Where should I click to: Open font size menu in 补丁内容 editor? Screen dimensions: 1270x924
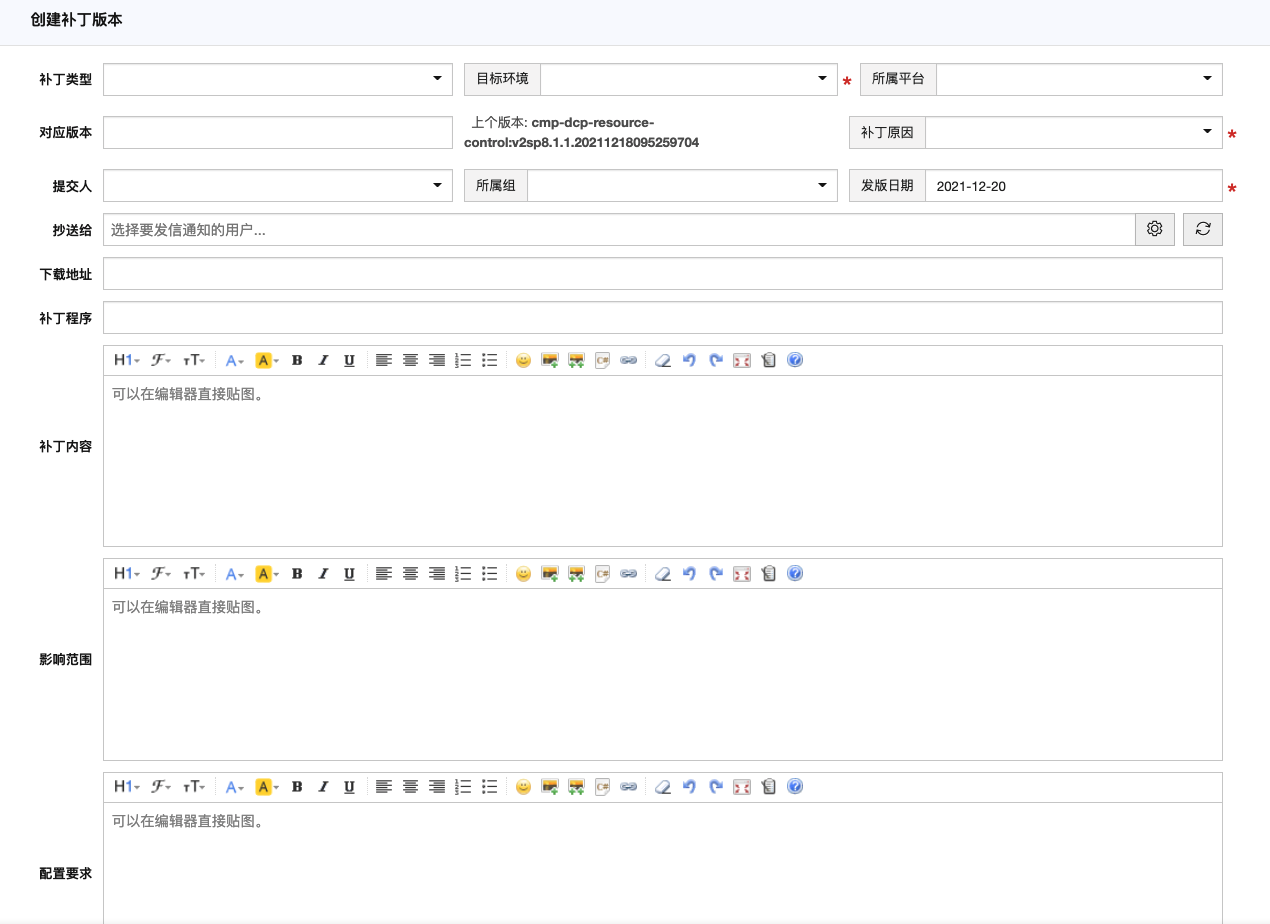194,360
